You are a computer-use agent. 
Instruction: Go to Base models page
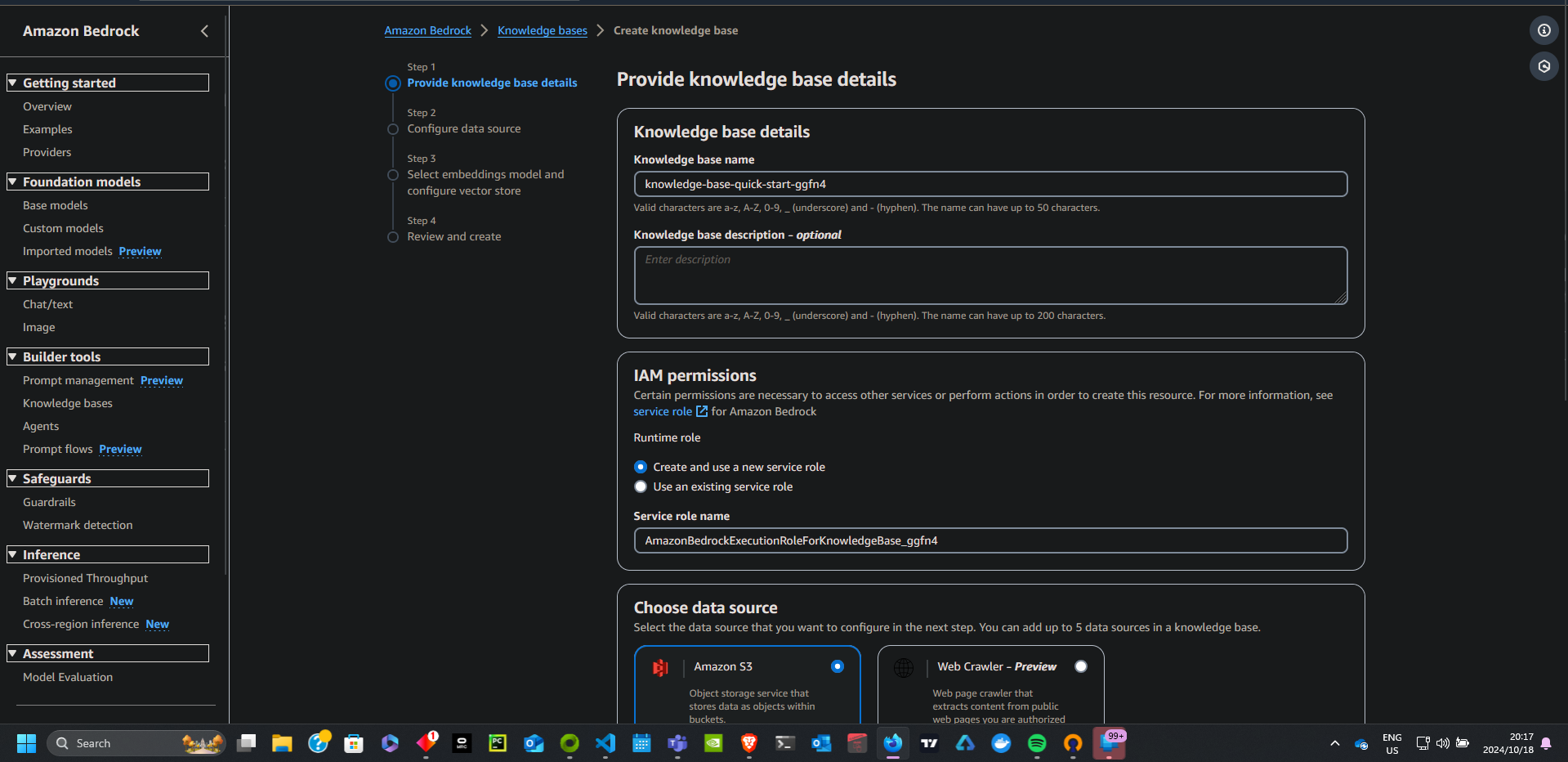[x=56, y=205]
